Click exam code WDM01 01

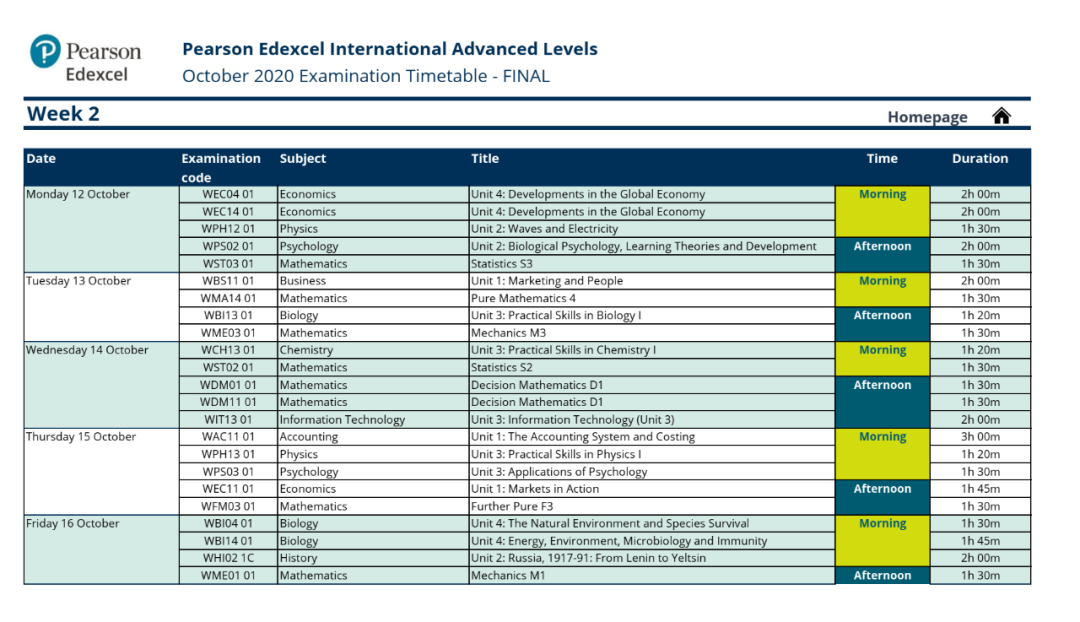[228, 385]
